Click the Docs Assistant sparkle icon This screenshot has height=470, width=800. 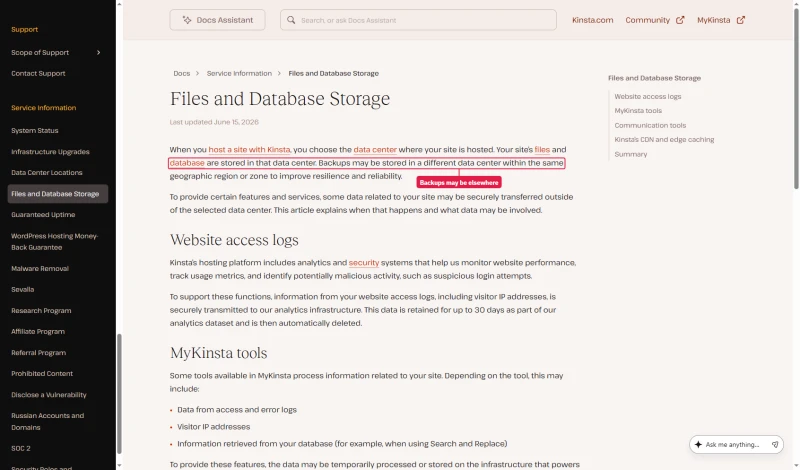[x=187, y=20]
